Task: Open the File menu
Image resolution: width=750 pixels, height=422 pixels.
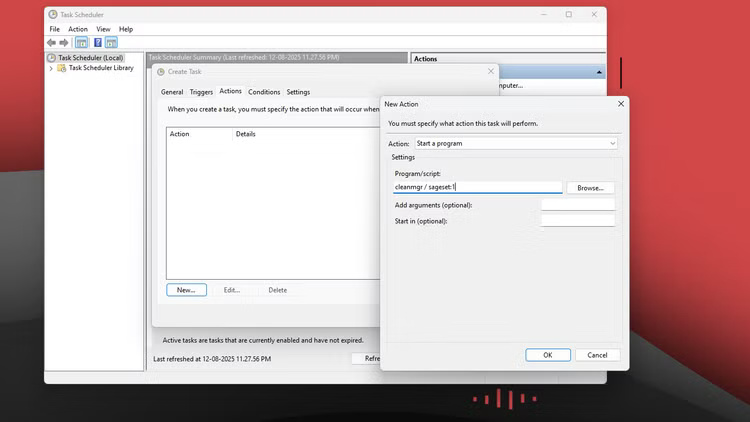Action: [55, 29]
